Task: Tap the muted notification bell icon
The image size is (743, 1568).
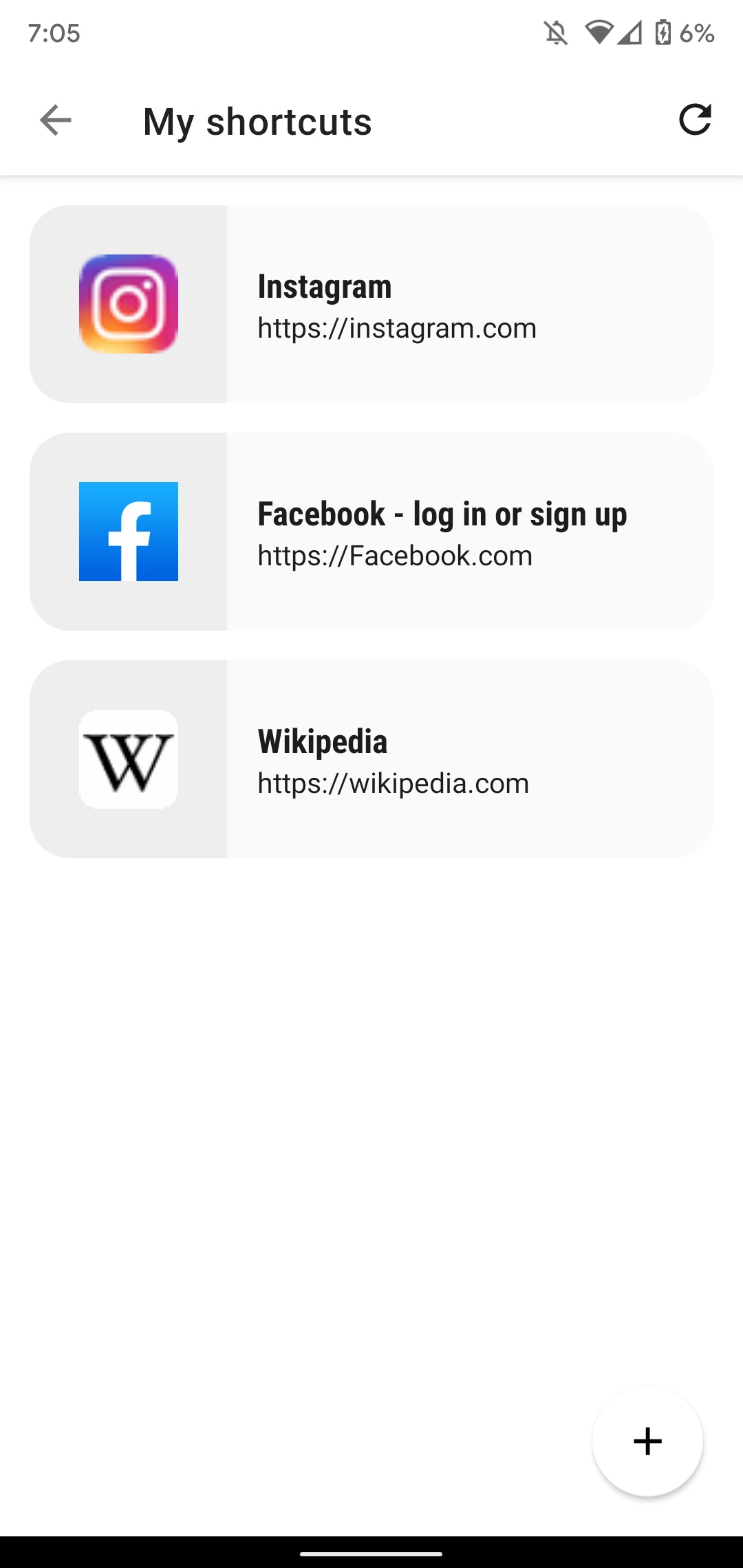Action: click(556, 33)
